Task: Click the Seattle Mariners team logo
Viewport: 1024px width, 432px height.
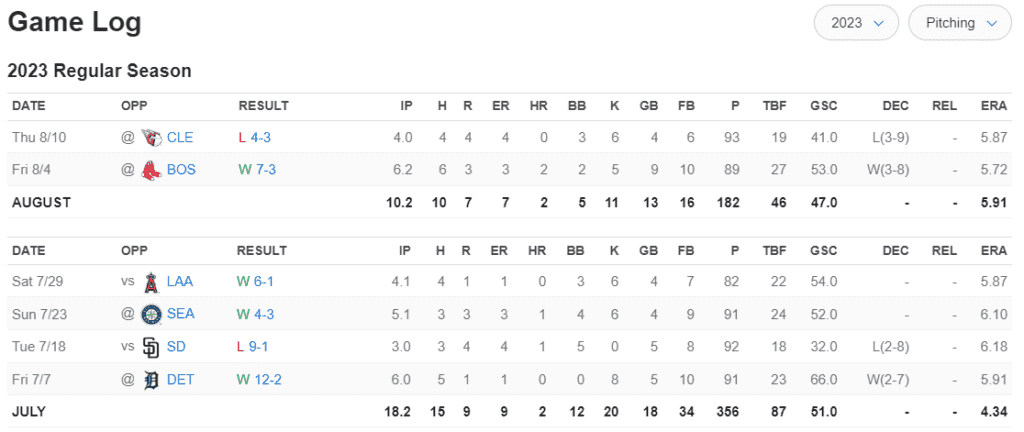Action: 150,315
